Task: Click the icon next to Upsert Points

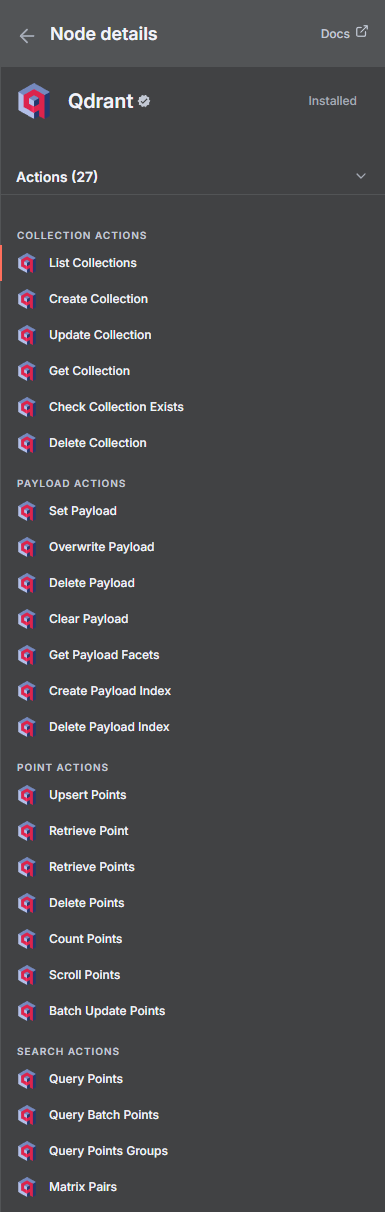Action: (x=27, y=795)
